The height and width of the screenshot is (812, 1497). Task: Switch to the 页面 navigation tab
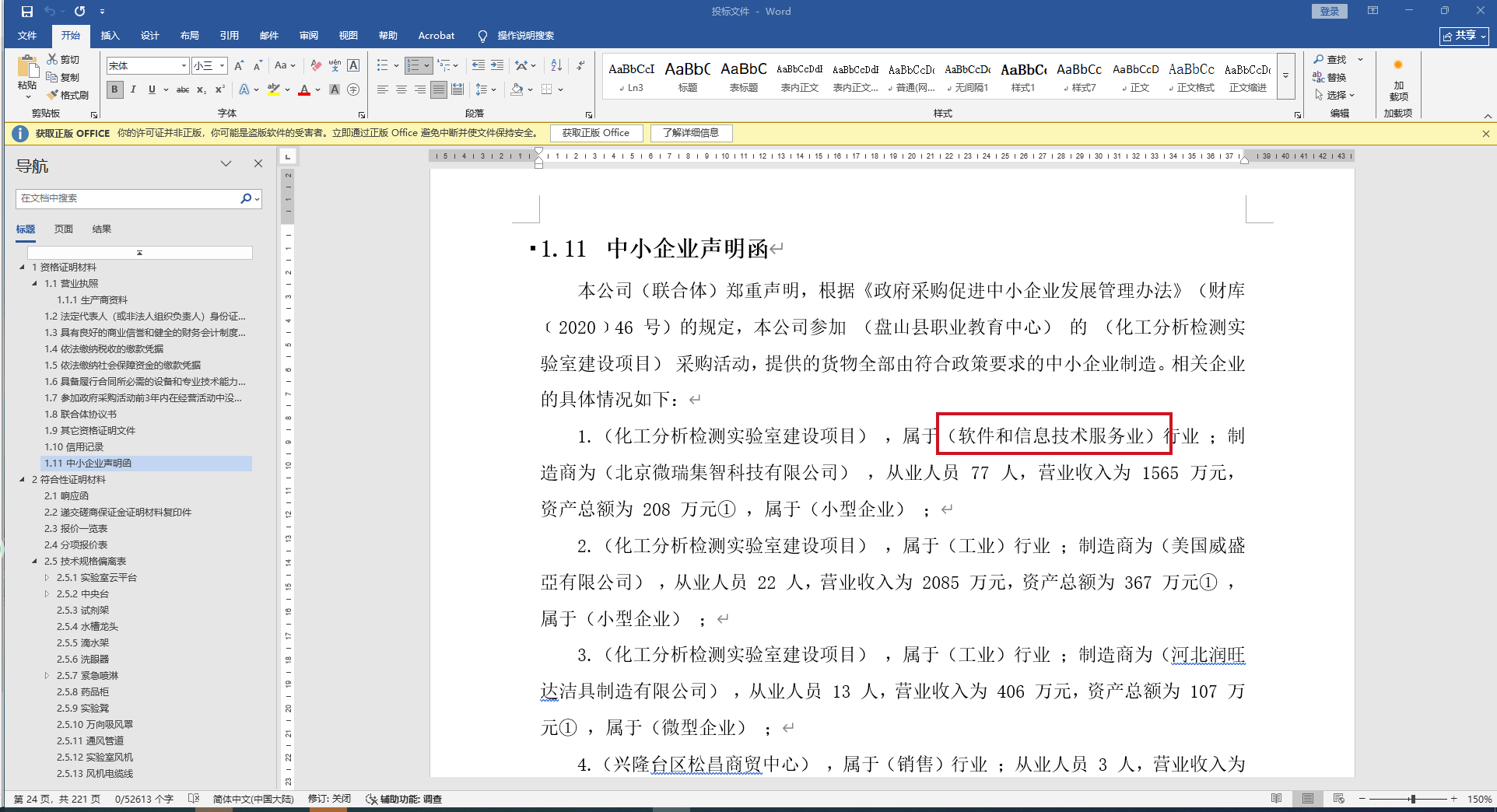(64, 229)
